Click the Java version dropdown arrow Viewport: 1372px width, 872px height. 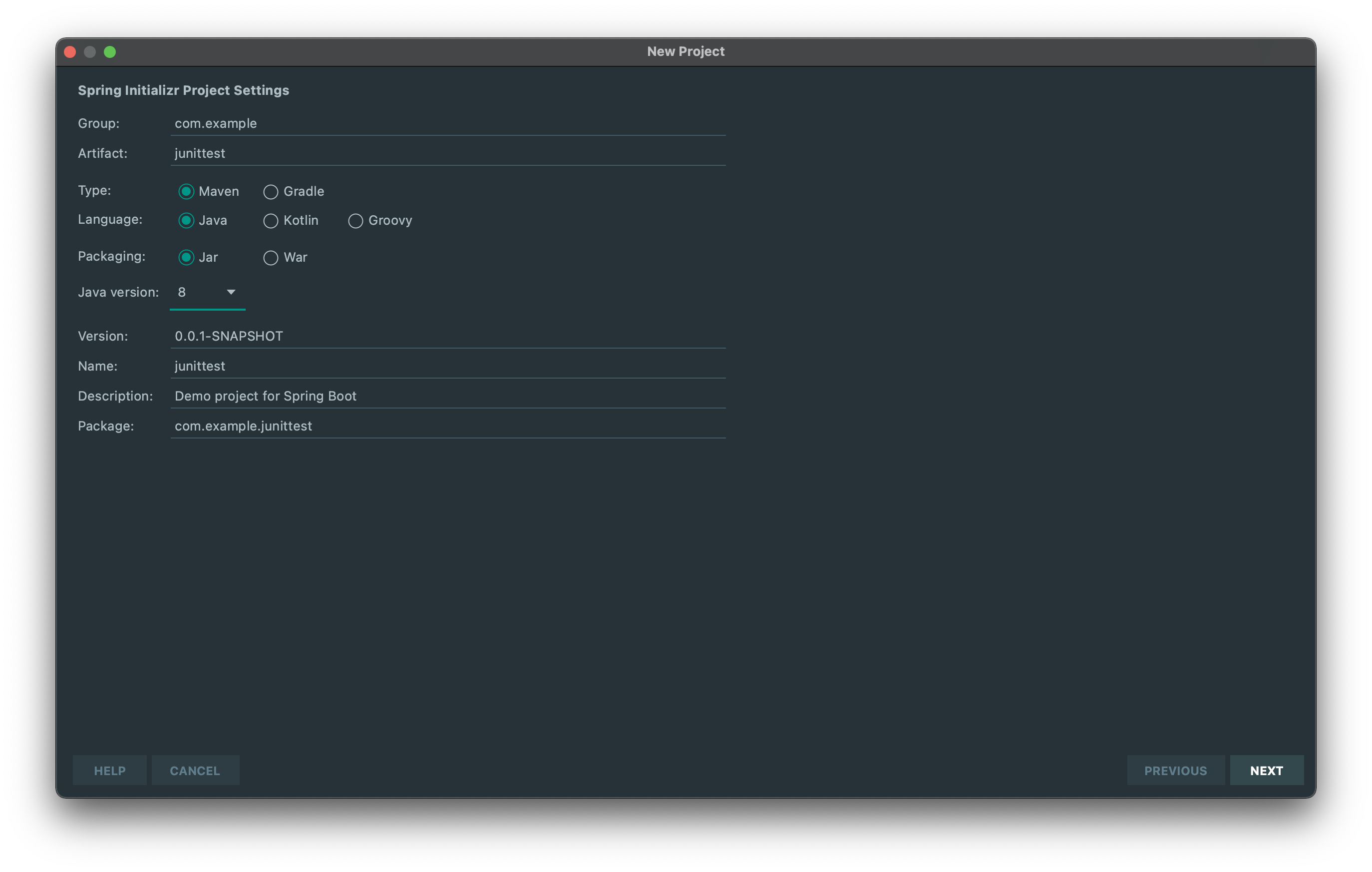(231, 292)
